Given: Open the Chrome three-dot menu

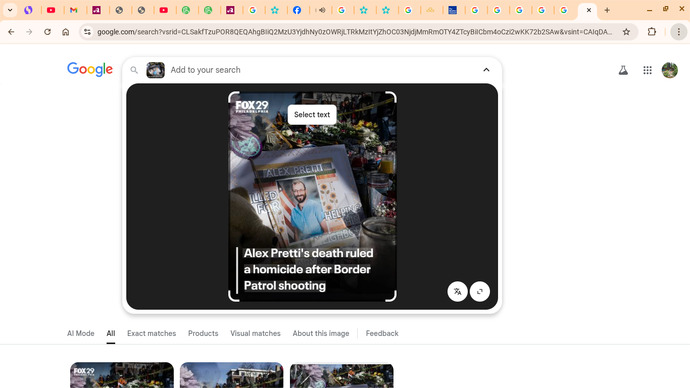Looking at the screenshot, I should click(x=679, y=32).
